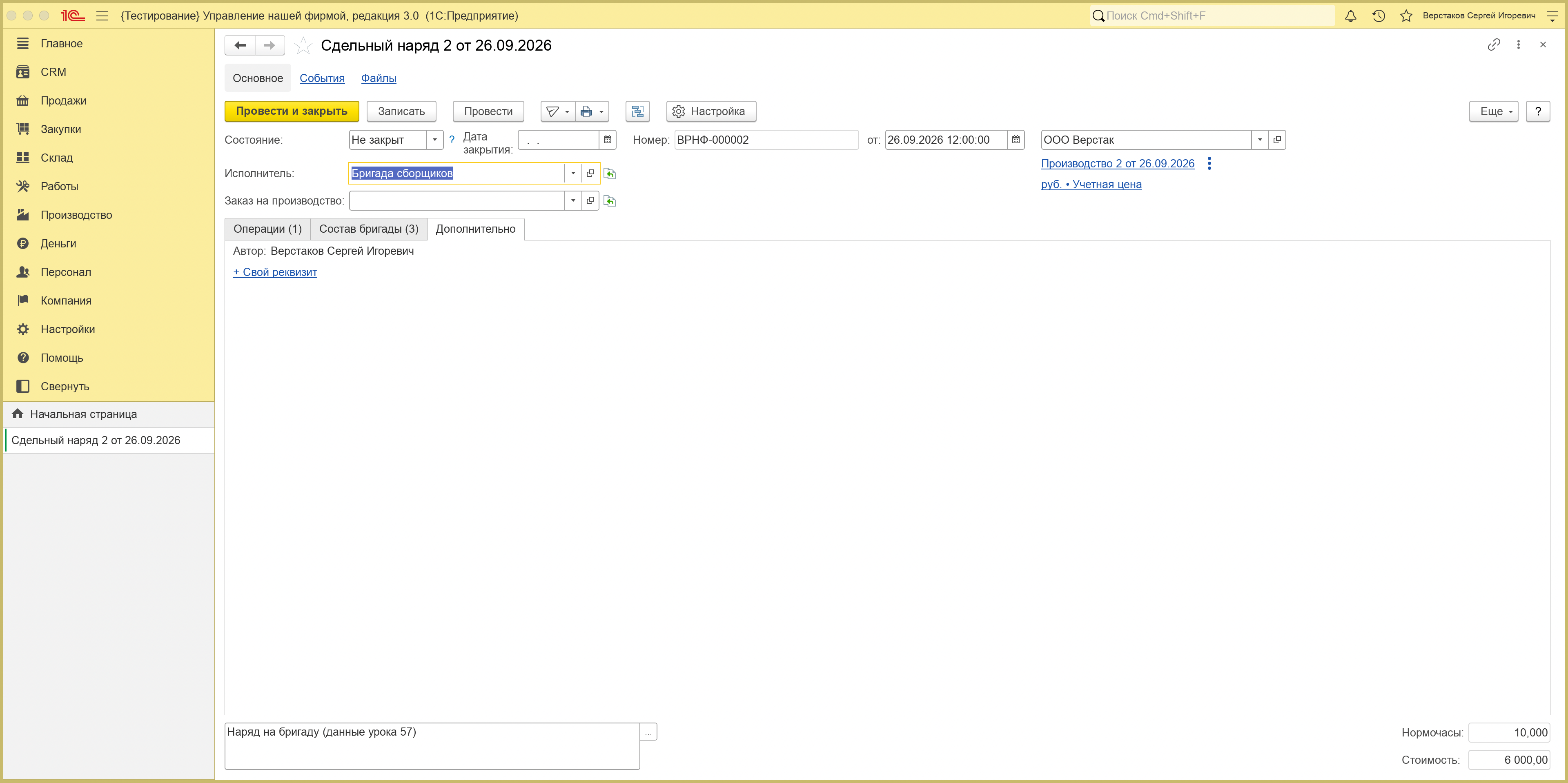Open the Исполнитель record via open button
1568x783 pixels.
click(590, 174)
